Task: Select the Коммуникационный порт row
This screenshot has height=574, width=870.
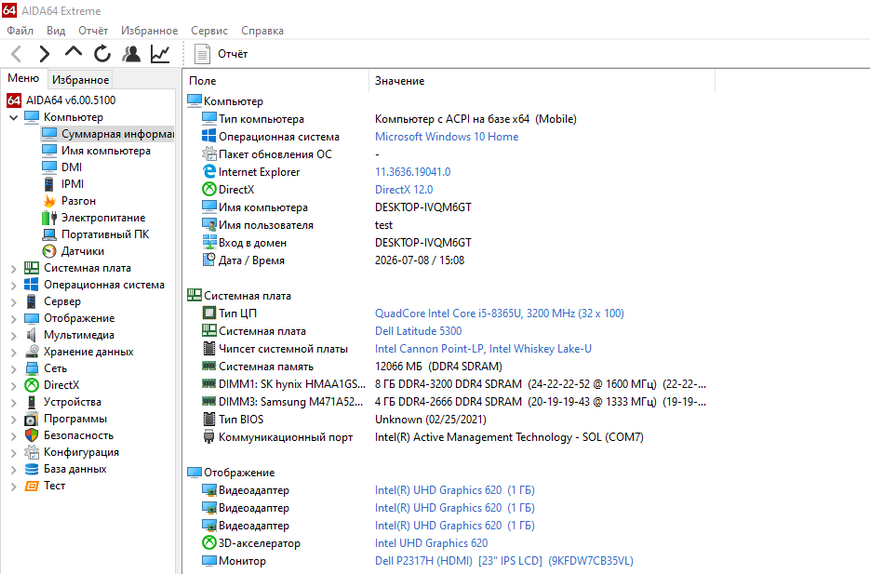Action: click(x=423, y=437)
